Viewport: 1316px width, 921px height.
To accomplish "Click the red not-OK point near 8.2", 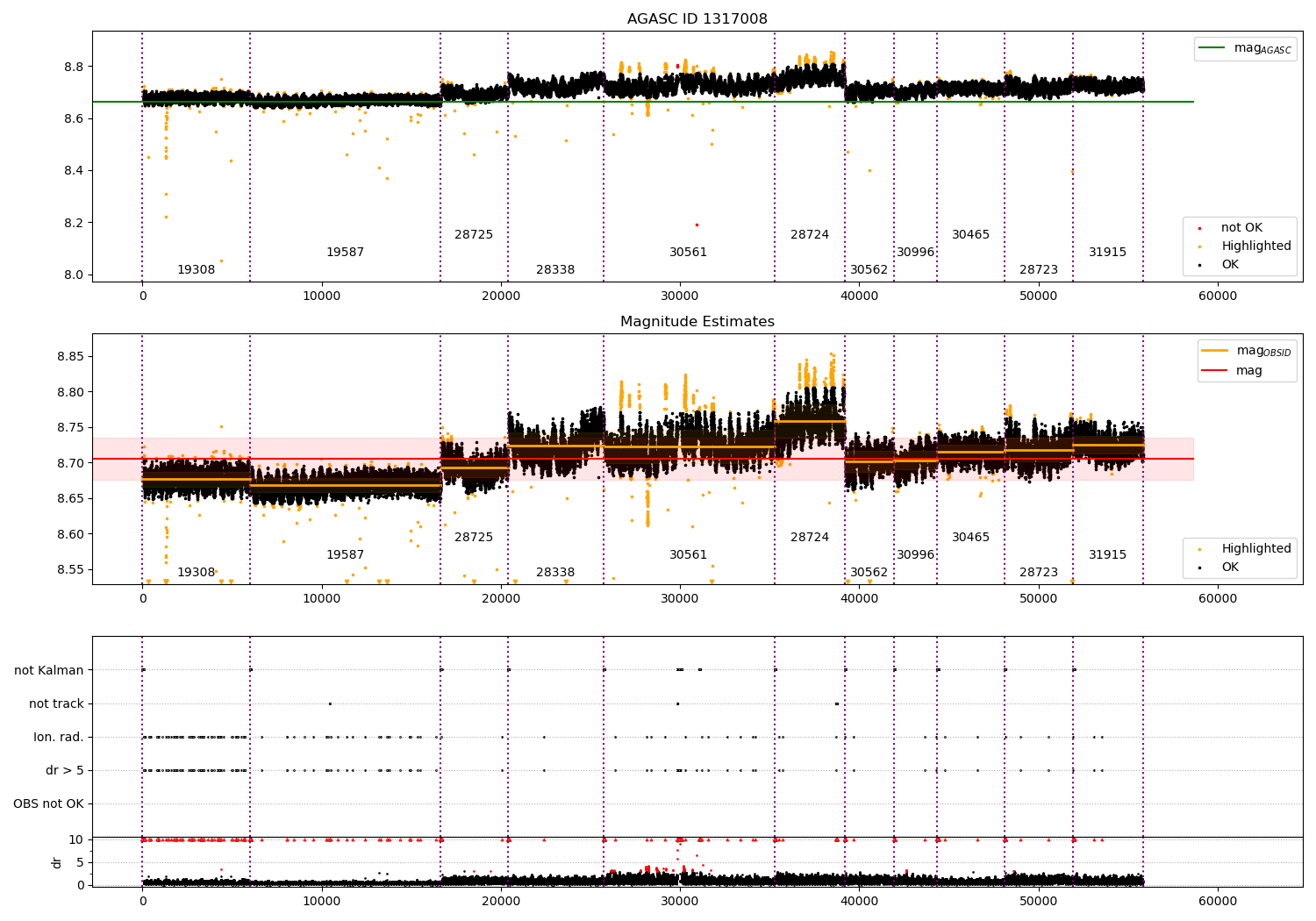I will coord(697,225).
